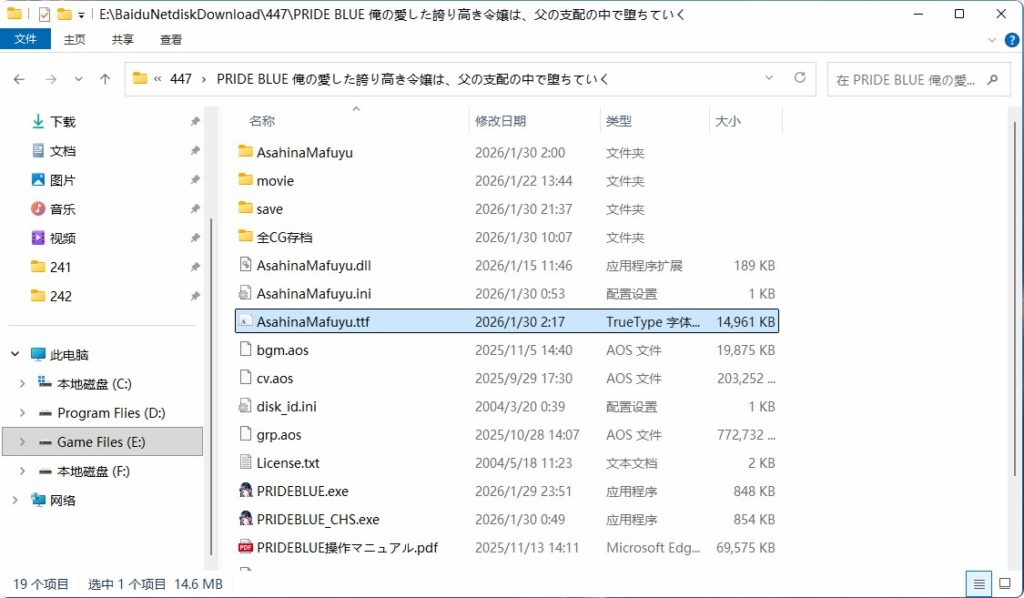
Task: Open the 241 pinned folder
Action: coord(60,267)
